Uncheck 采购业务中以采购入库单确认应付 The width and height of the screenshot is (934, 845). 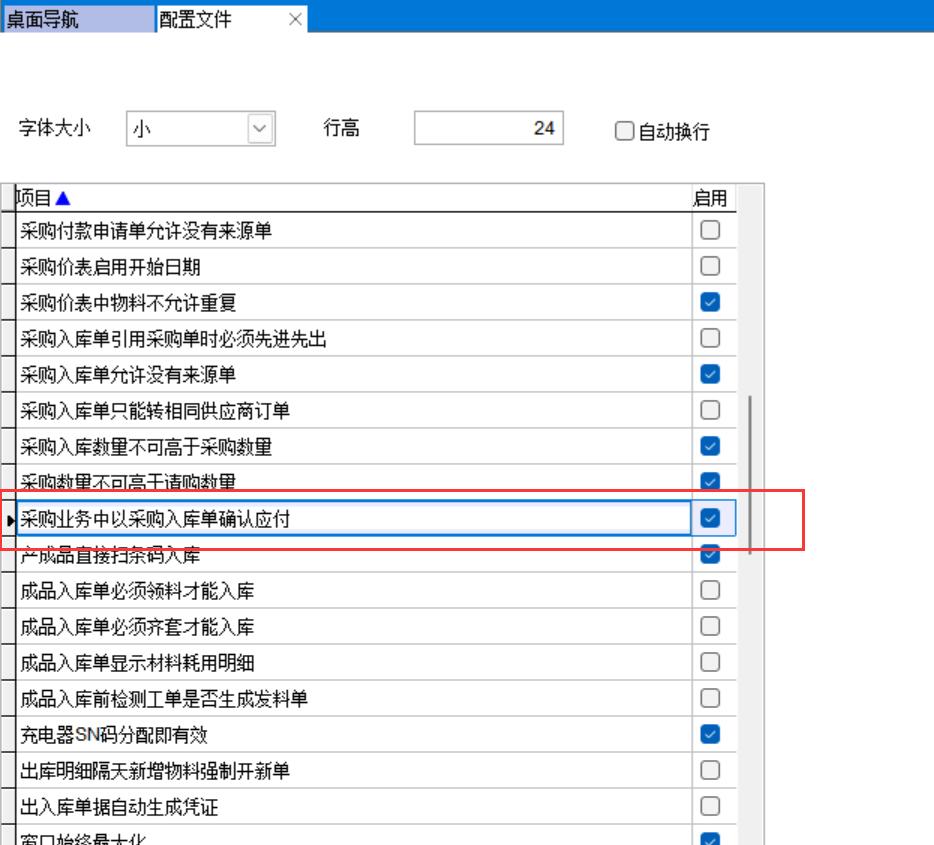click(x=710, y=518)
